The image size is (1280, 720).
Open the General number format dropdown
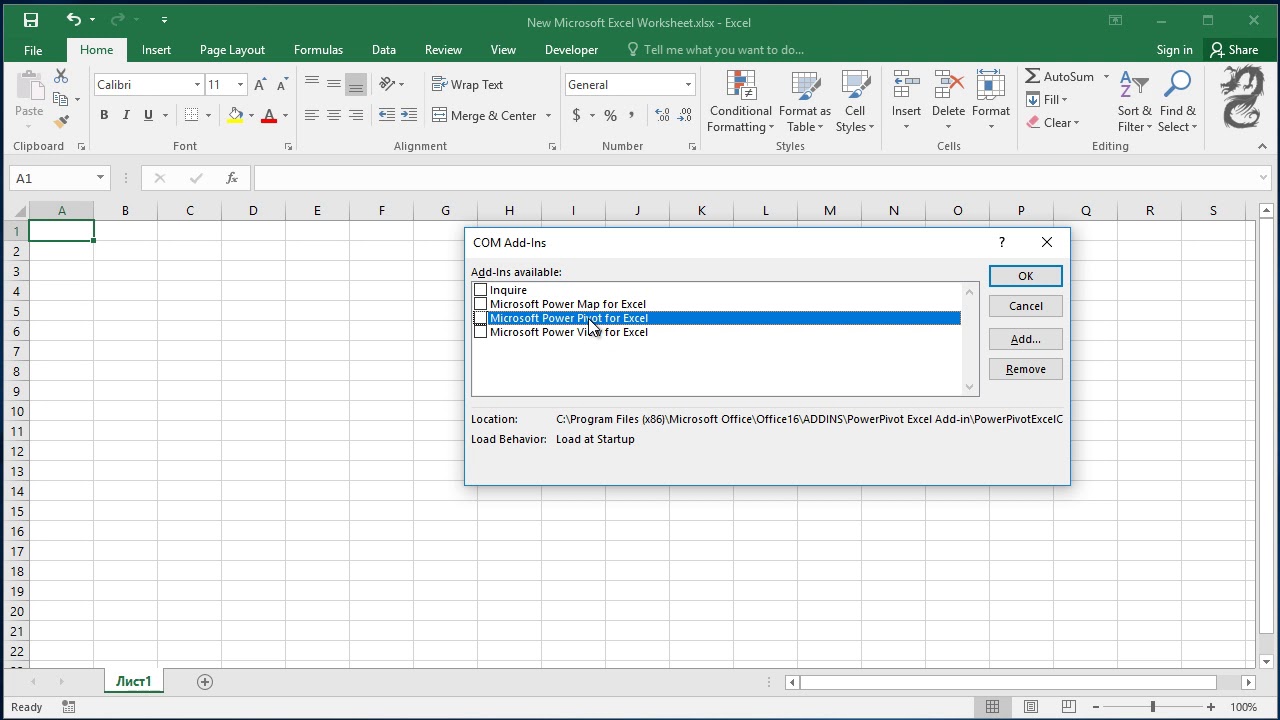click(x=688, y=85)
